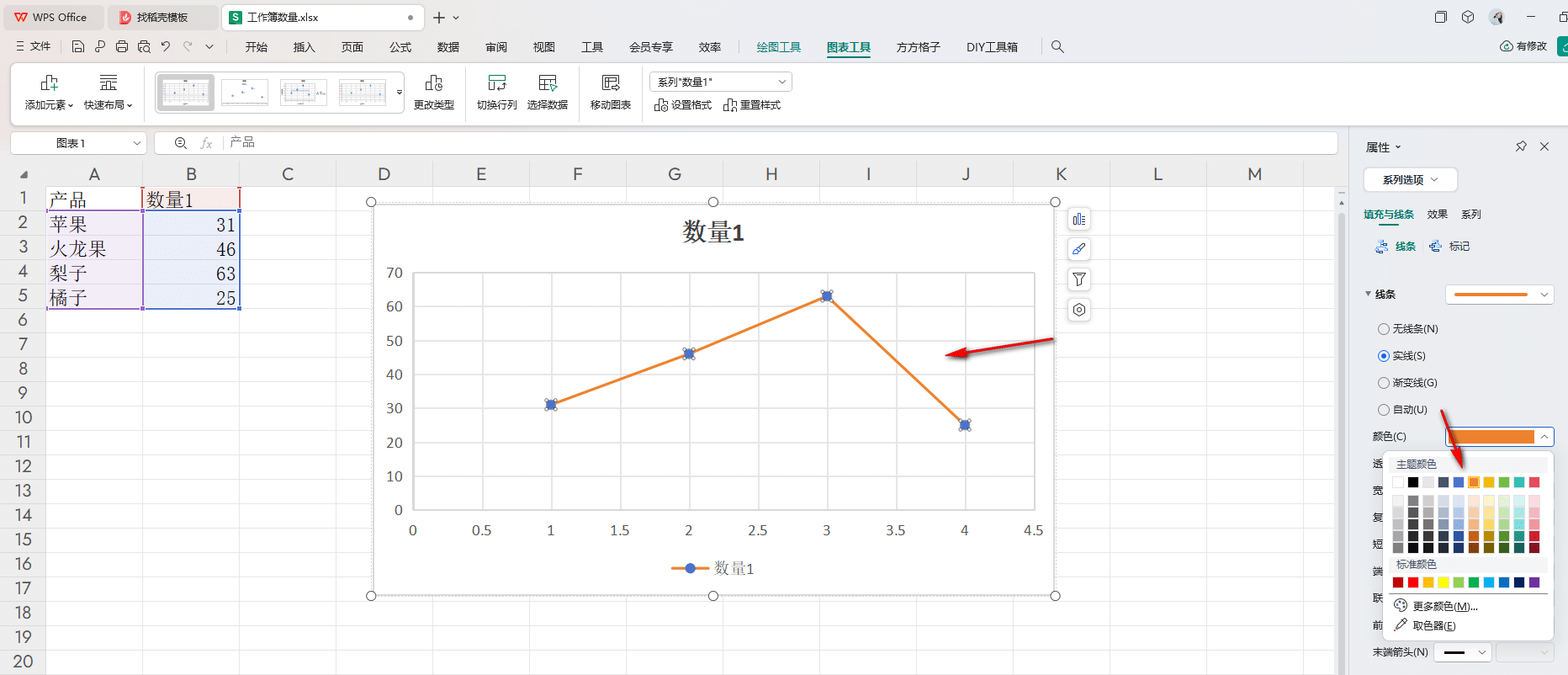This screenshot has height=675, width=1568.
Task: Open the series selection dropdown 系列"数量1"
Action: click(x=721, y=82)
